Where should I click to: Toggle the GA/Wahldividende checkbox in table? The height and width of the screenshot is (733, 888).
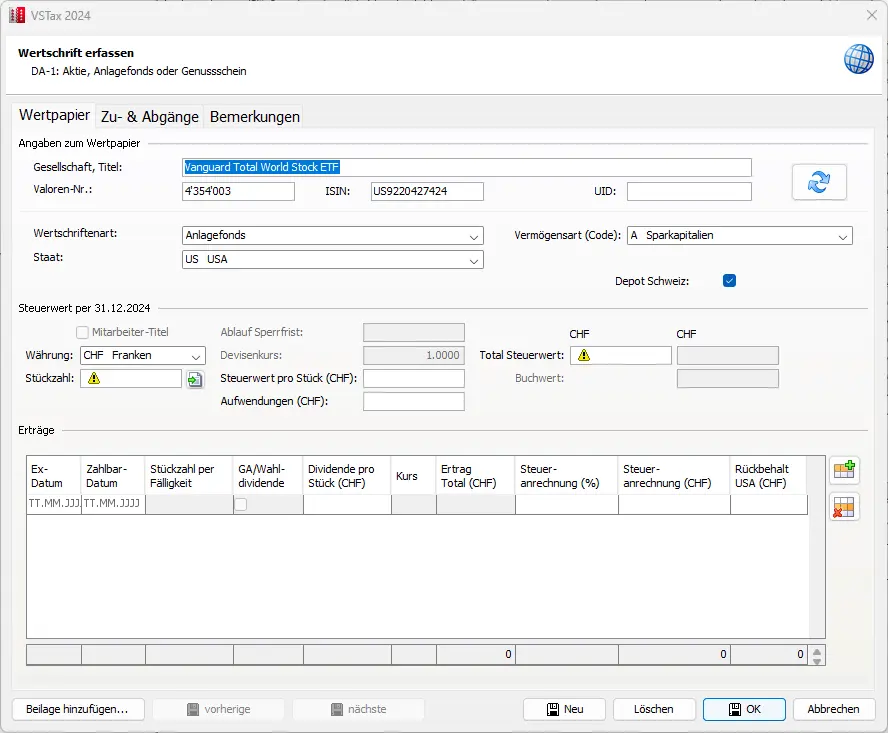pyautogui.click(x=241, y=505)
